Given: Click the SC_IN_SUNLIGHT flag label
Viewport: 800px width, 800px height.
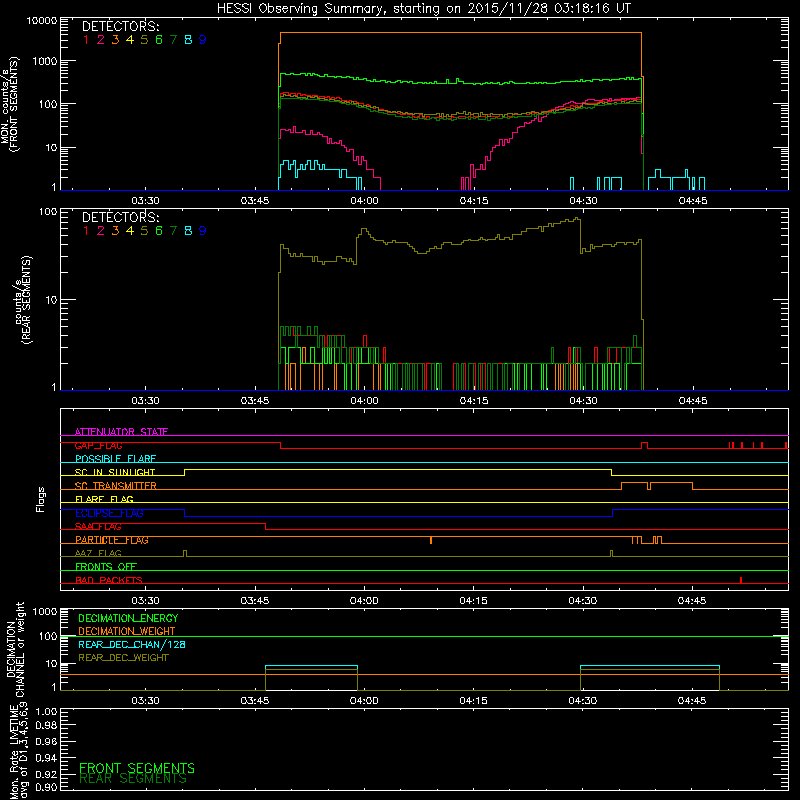Looking at the screenshot, I should point(115,472).
